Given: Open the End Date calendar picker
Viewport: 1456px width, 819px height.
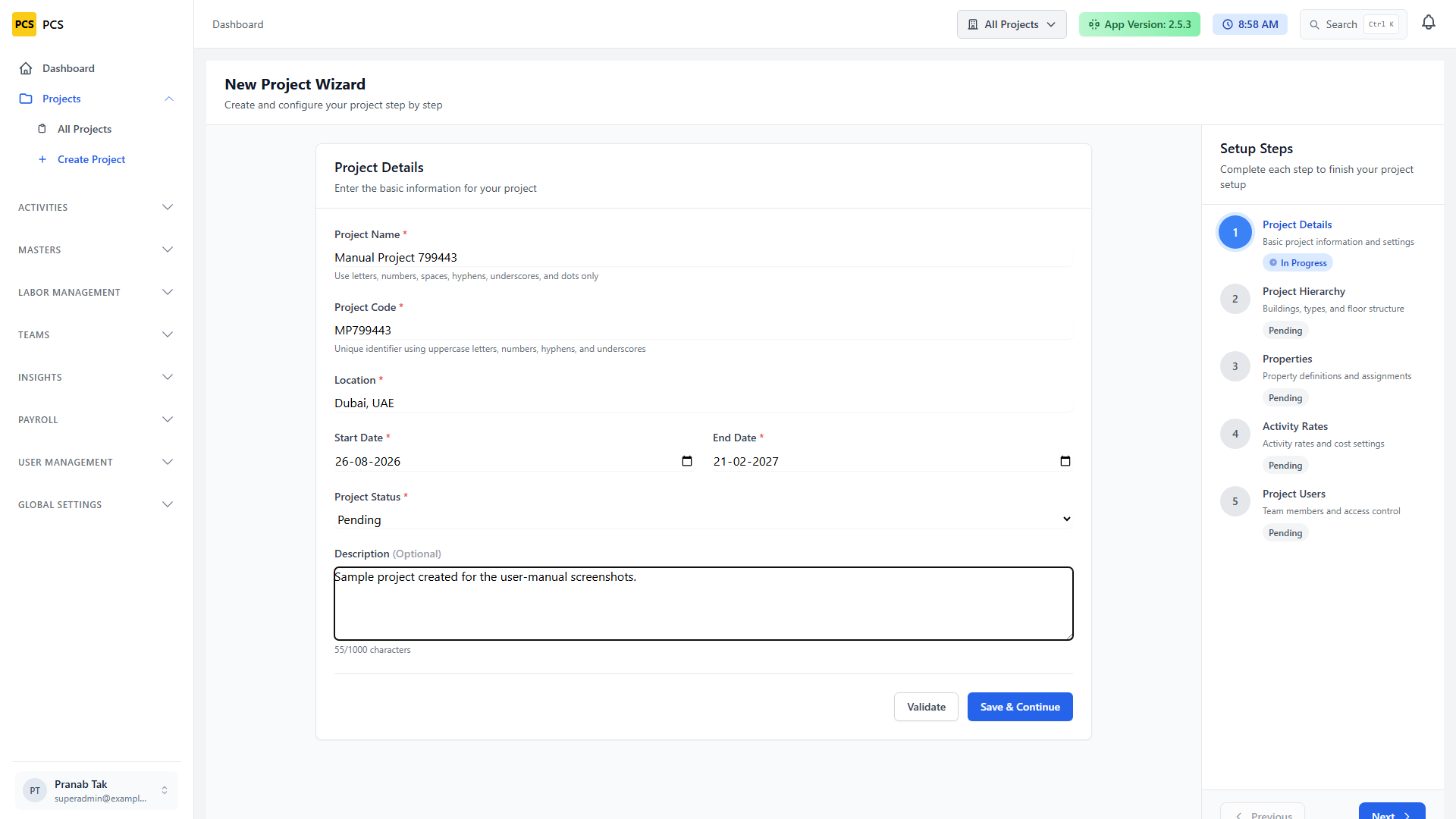Looking at the screenshot, I should pos(1065,461).
